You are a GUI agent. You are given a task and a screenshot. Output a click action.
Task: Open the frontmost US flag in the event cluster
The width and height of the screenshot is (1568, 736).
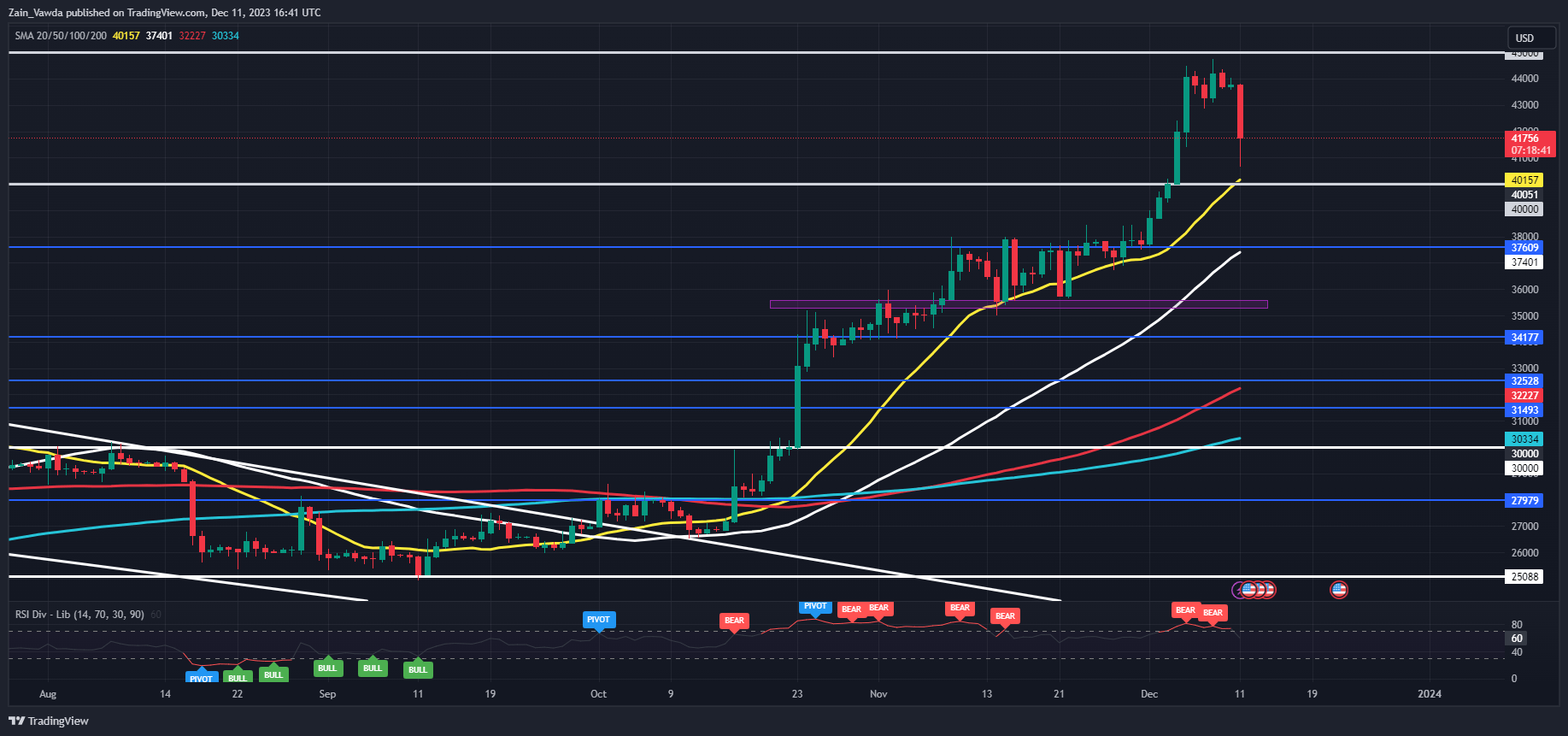[1248, 590]
